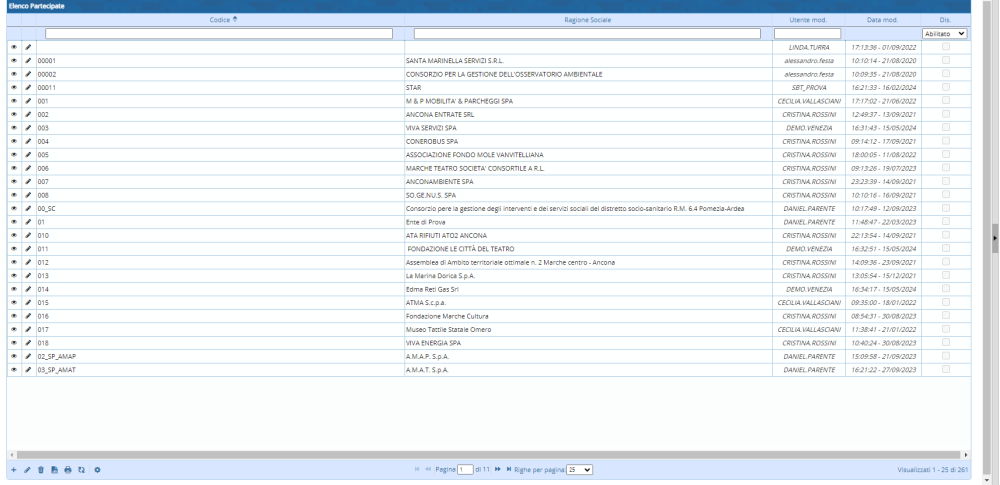Image resolution: width=1000 pixels, height=485 pixels.
Task: Click the add new record plus icon
Action: (13, 469)
